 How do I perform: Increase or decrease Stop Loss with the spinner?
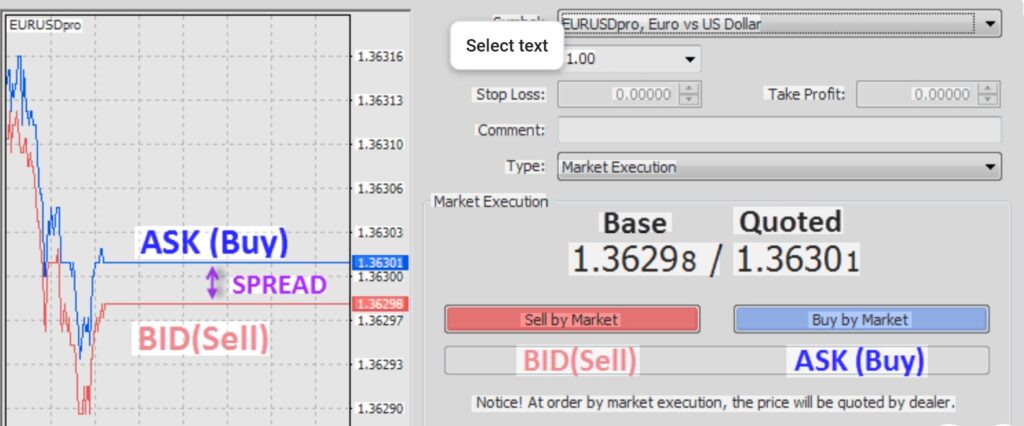pyautogui.click(x=689, y=94)
